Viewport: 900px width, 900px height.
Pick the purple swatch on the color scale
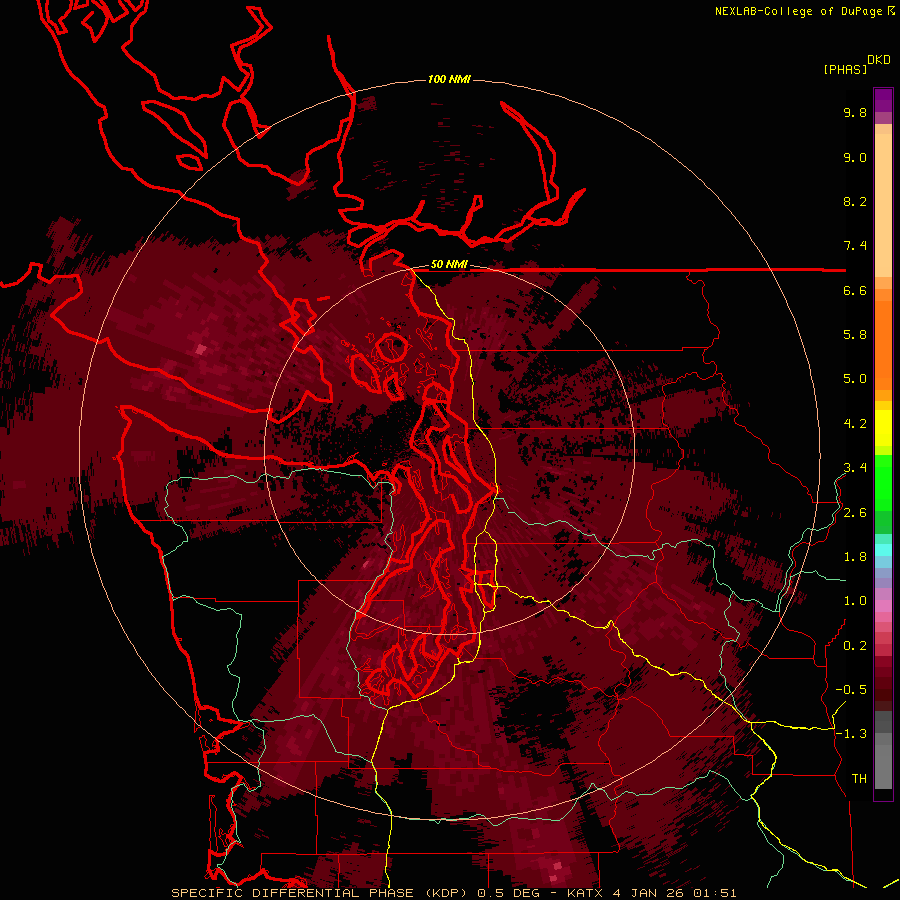click(883, 100)
